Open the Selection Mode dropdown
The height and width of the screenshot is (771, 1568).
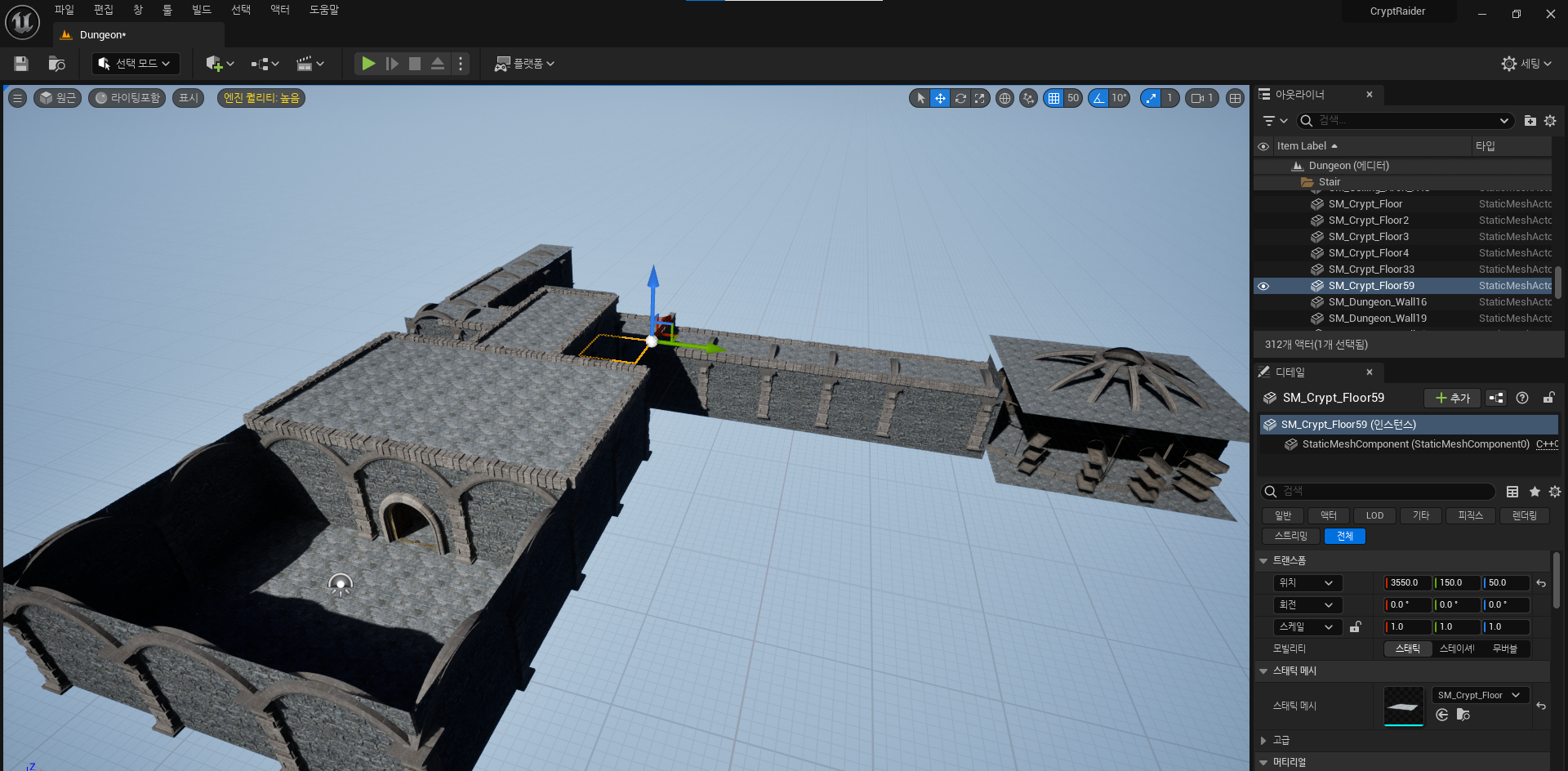135,64
